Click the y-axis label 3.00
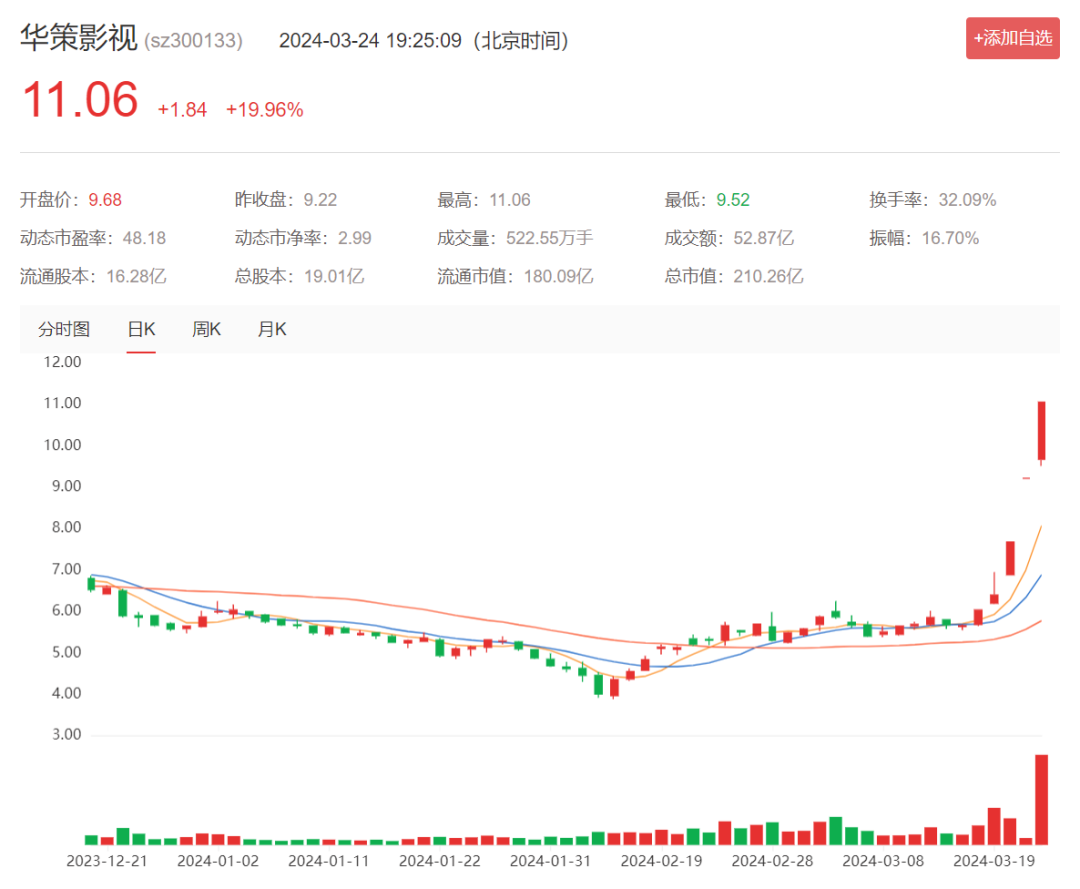 67,735
